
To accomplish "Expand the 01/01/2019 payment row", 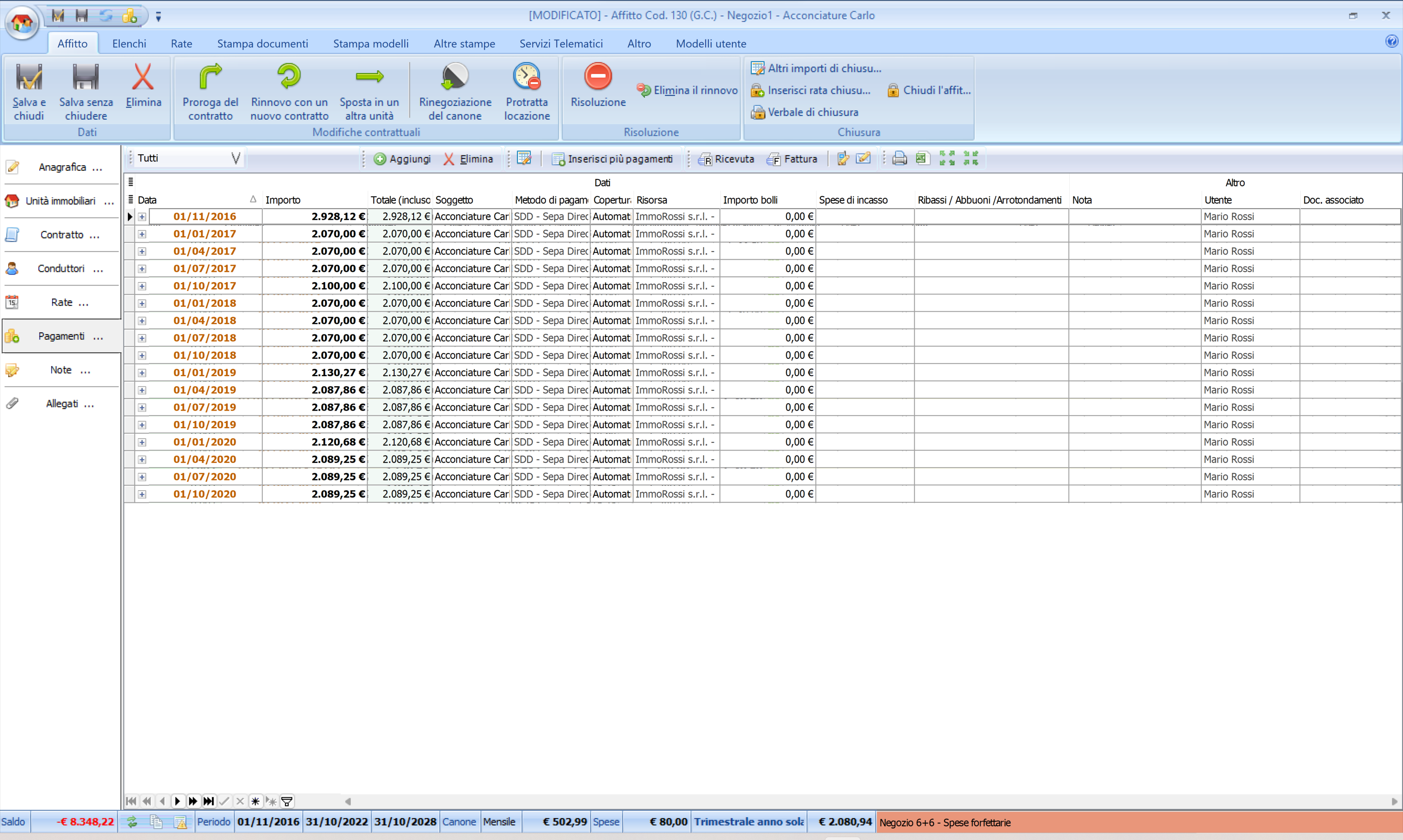I will 142,373.
